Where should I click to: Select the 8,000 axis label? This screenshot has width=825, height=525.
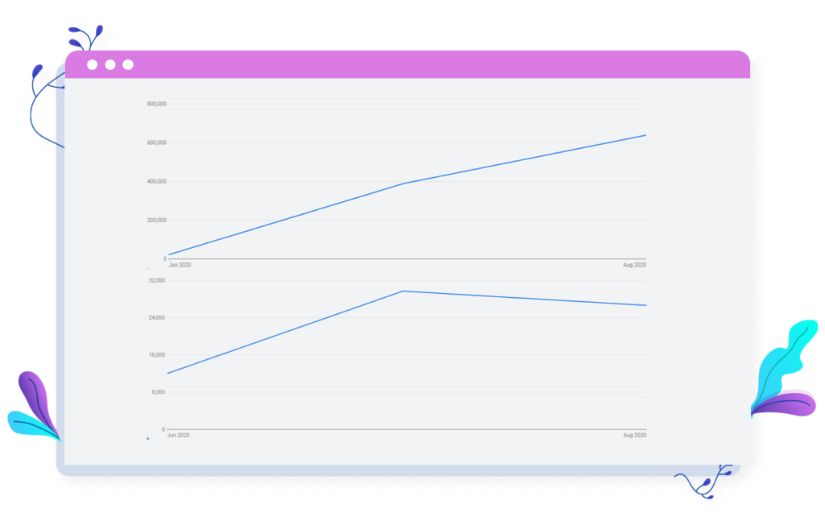click(x=158, y=392)
